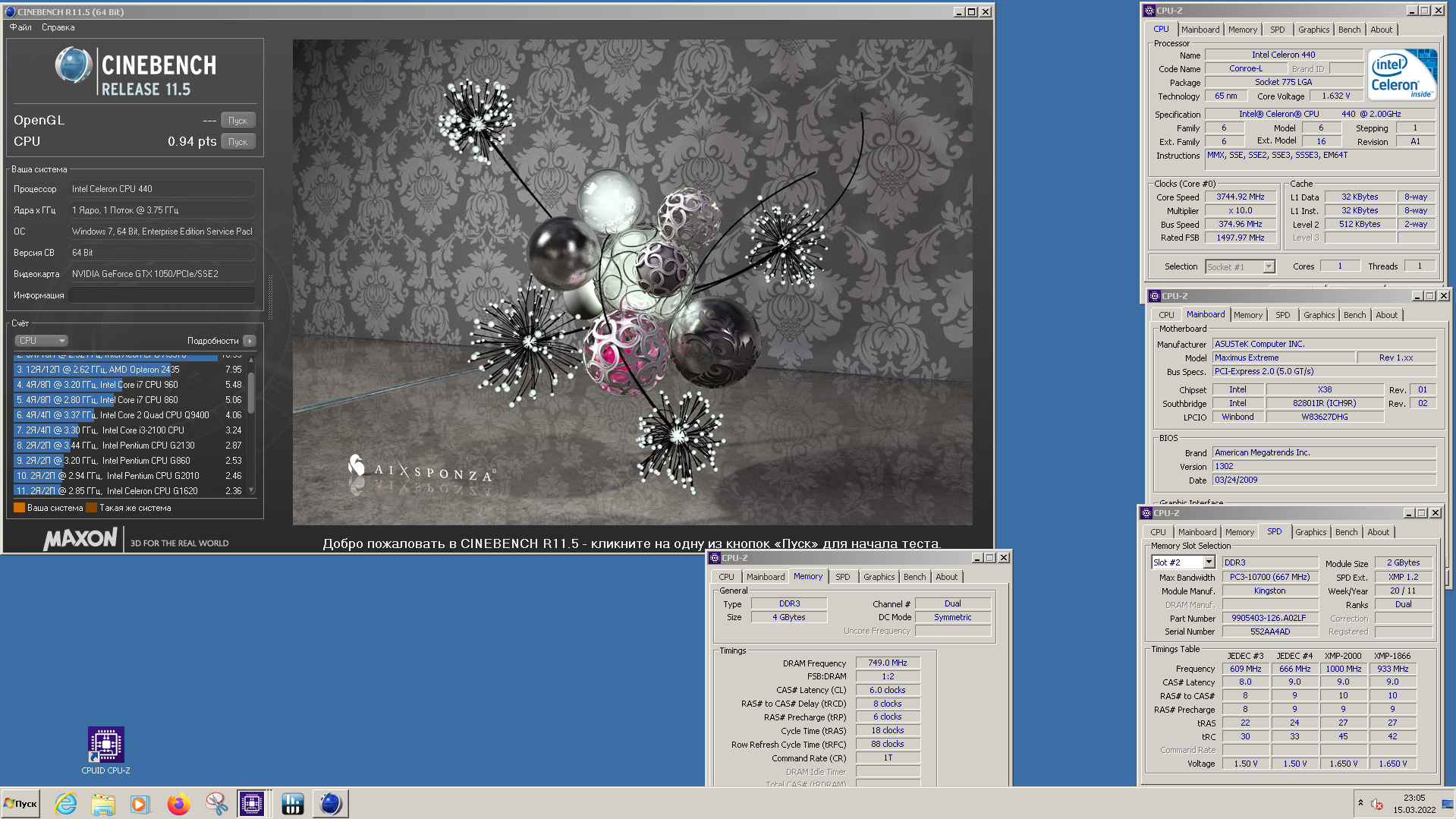The image size is (1456, 819).
Task: Click the top CPU-Z window title icon
Action: point(1149,11)
